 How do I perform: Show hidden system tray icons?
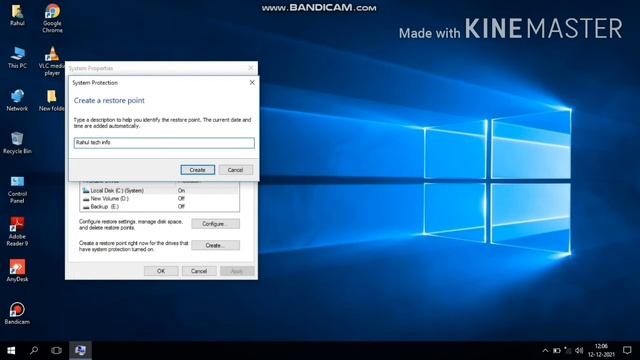tap(545, 351)
